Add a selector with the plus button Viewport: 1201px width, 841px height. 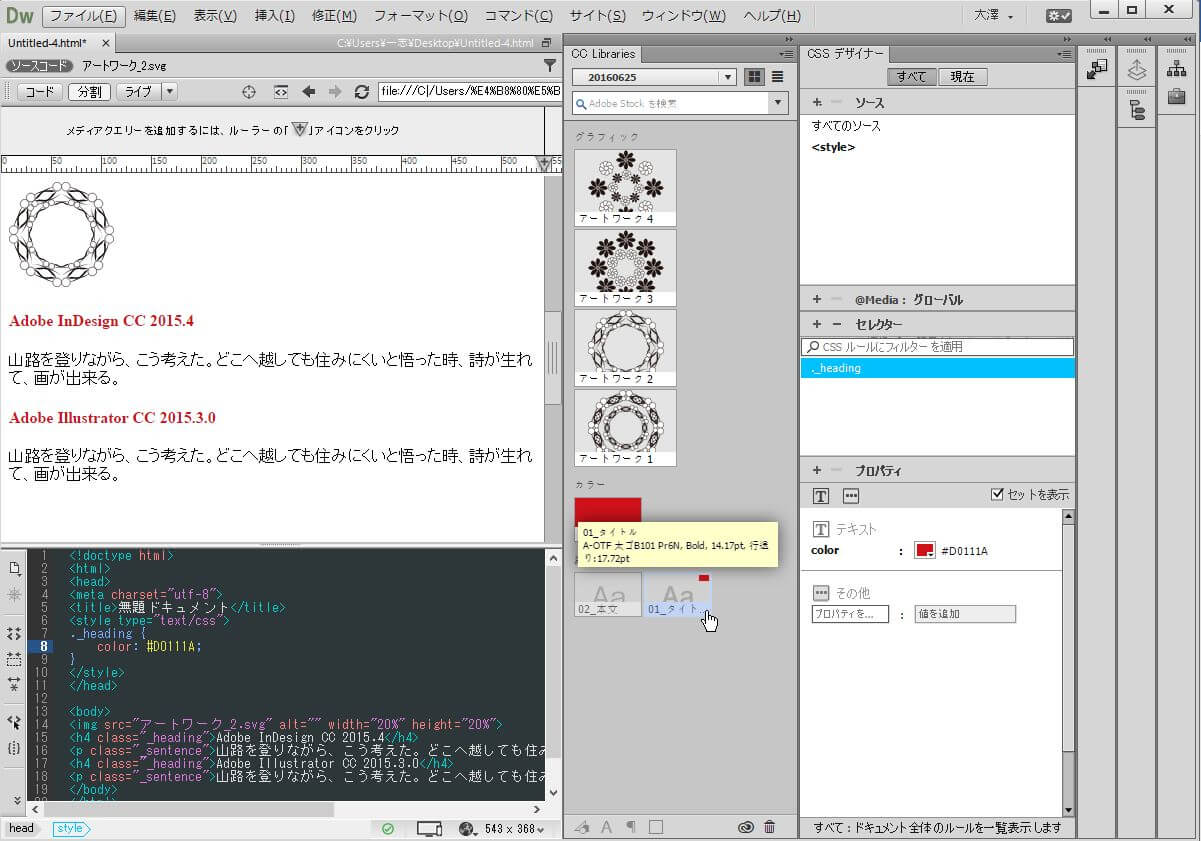817,324
